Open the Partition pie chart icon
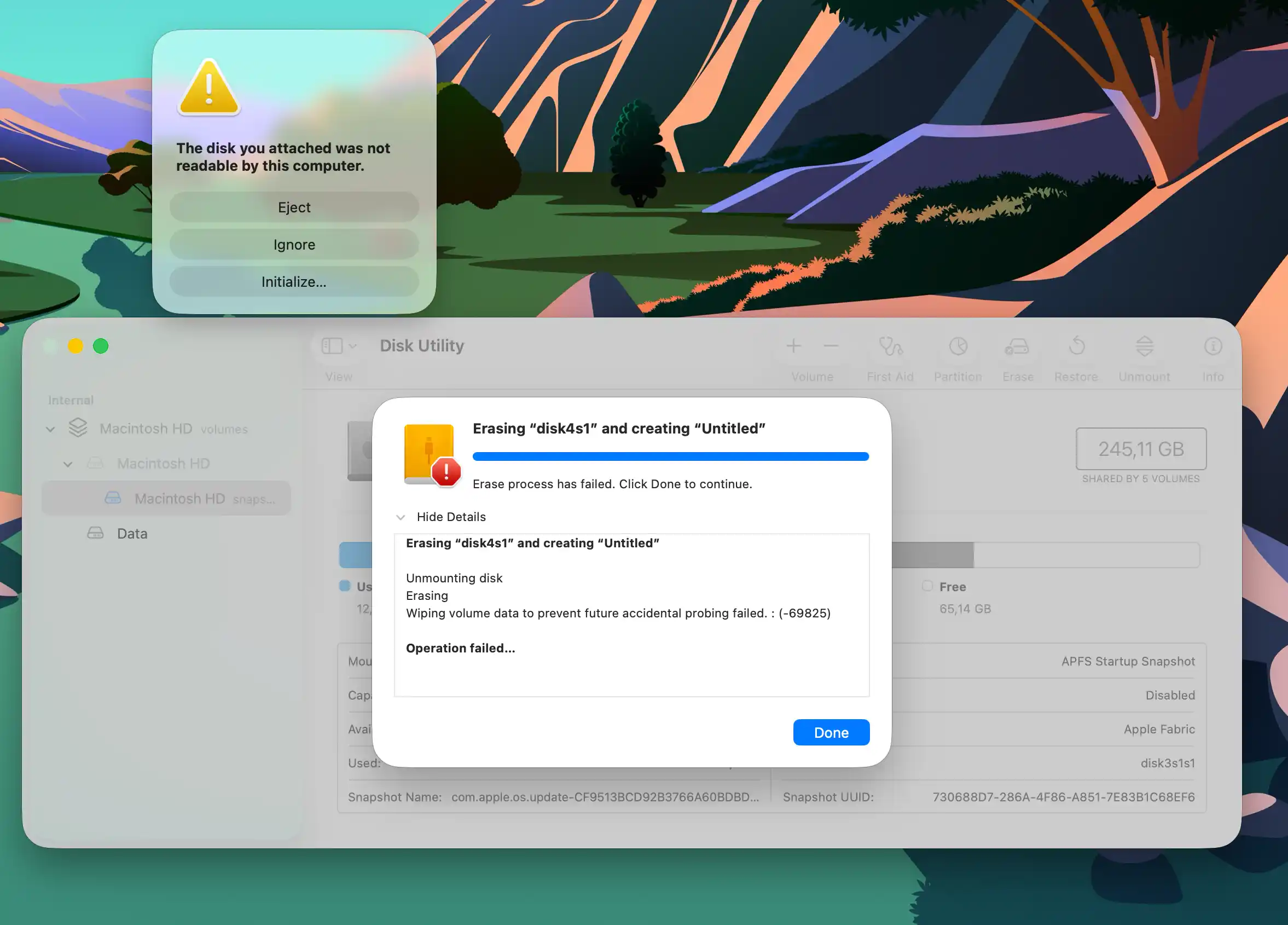 pyautogui.click(x=958, y=346)
